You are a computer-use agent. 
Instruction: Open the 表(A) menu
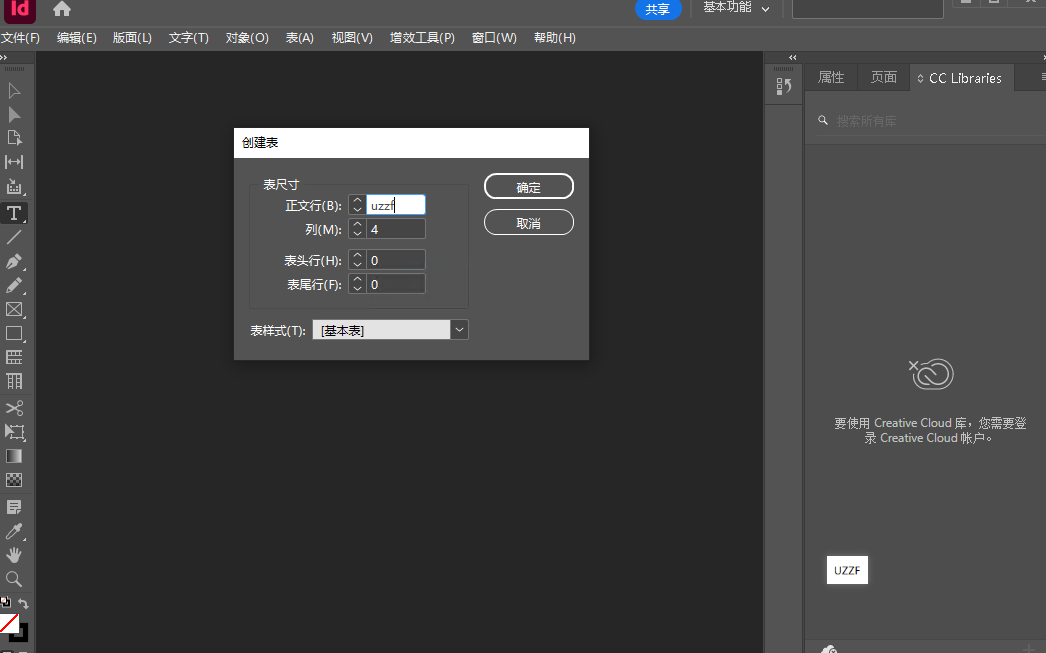click(300, 38)
